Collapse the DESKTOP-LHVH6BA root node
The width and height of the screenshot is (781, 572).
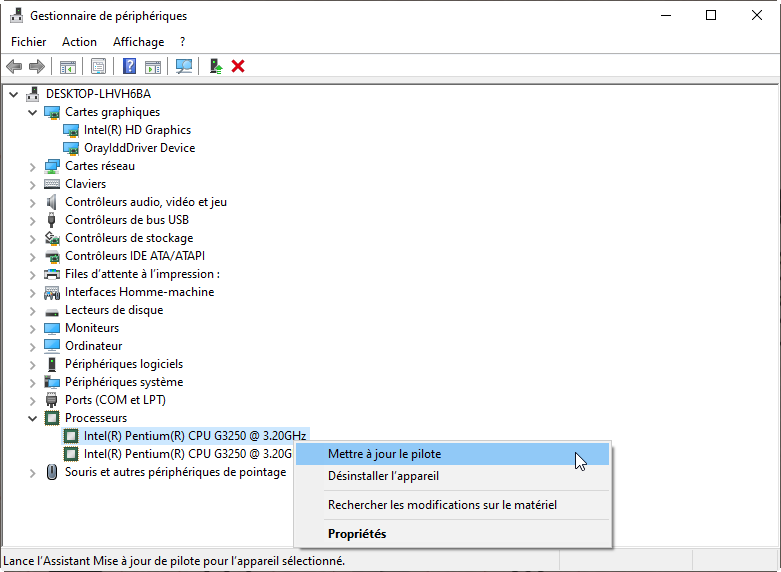[x=13, y=94]
